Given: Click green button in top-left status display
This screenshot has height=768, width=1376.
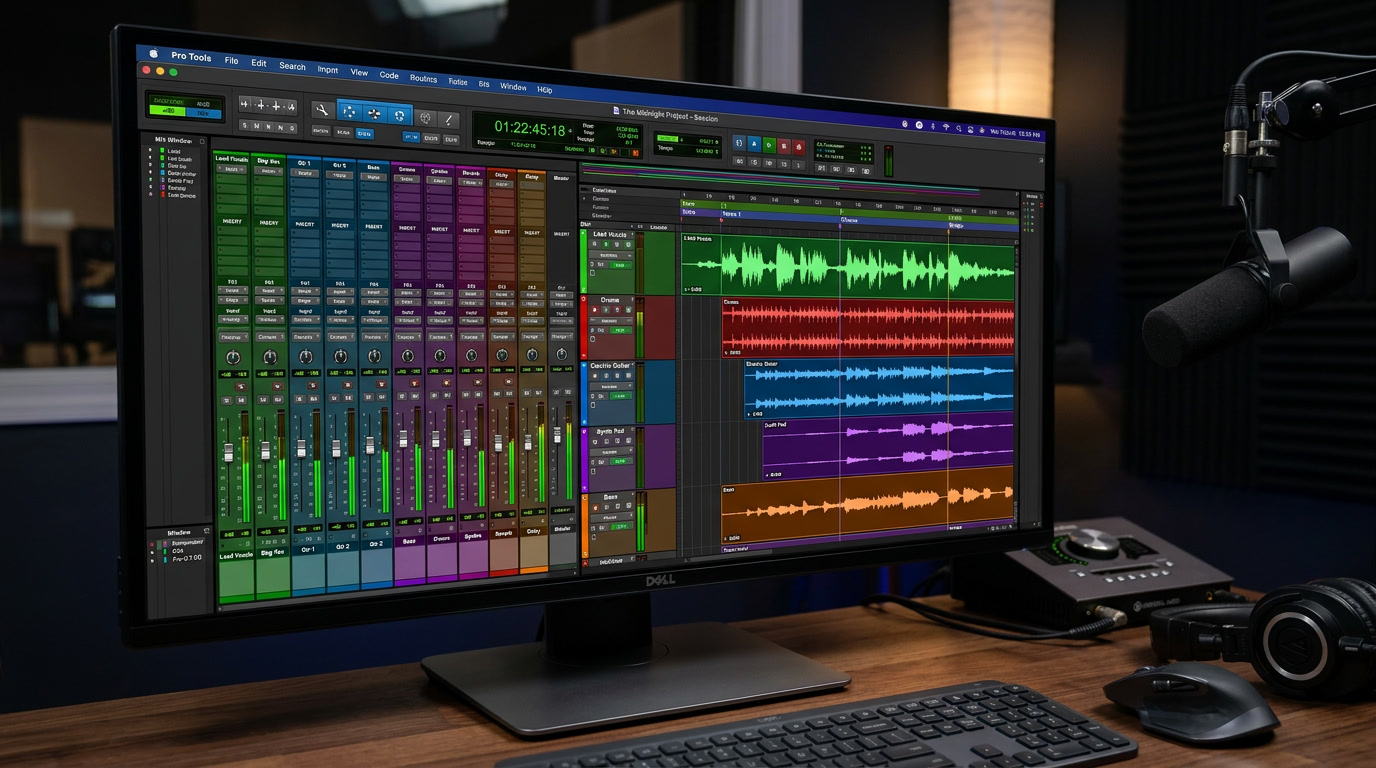Looking at the screenshot, I should [x=167, y=111].
